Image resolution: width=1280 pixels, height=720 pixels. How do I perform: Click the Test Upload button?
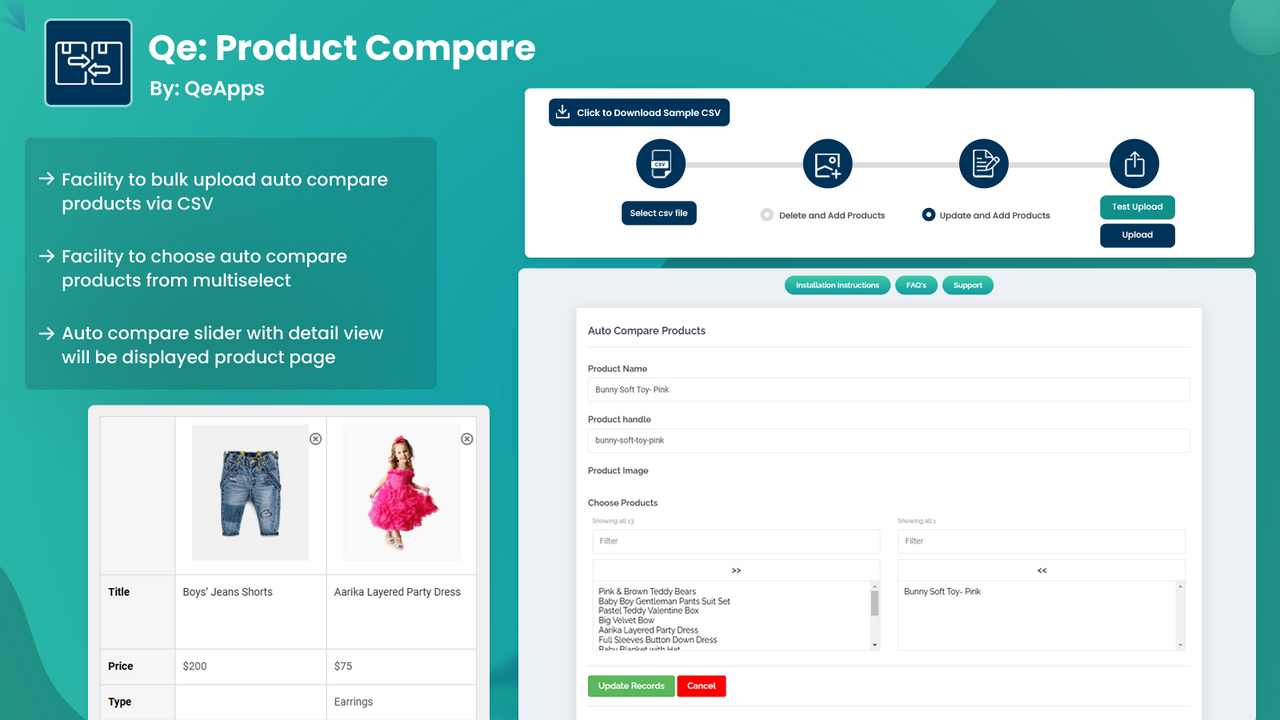tap(1137, 207)
